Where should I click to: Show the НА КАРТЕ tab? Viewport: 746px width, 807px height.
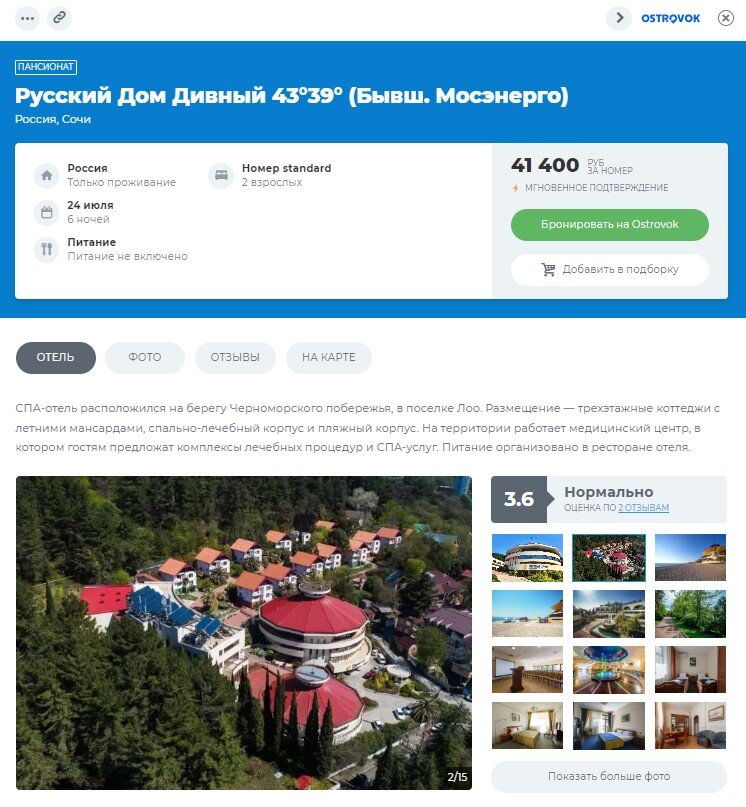tap(328, 357)
